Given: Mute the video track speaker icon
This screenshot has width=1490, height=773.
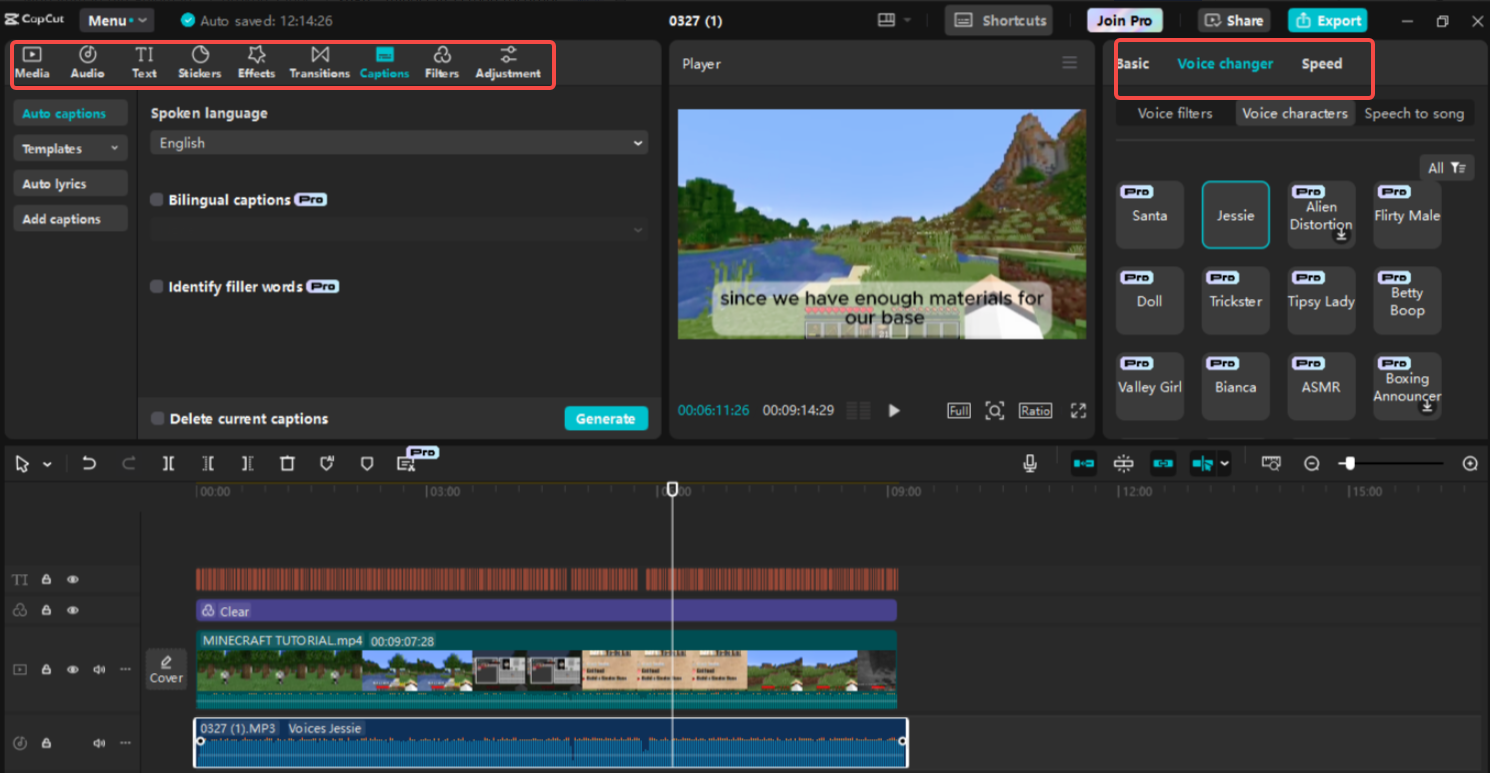Looking at the screenshot, I should pyautogui.click(x=99, y=670).
